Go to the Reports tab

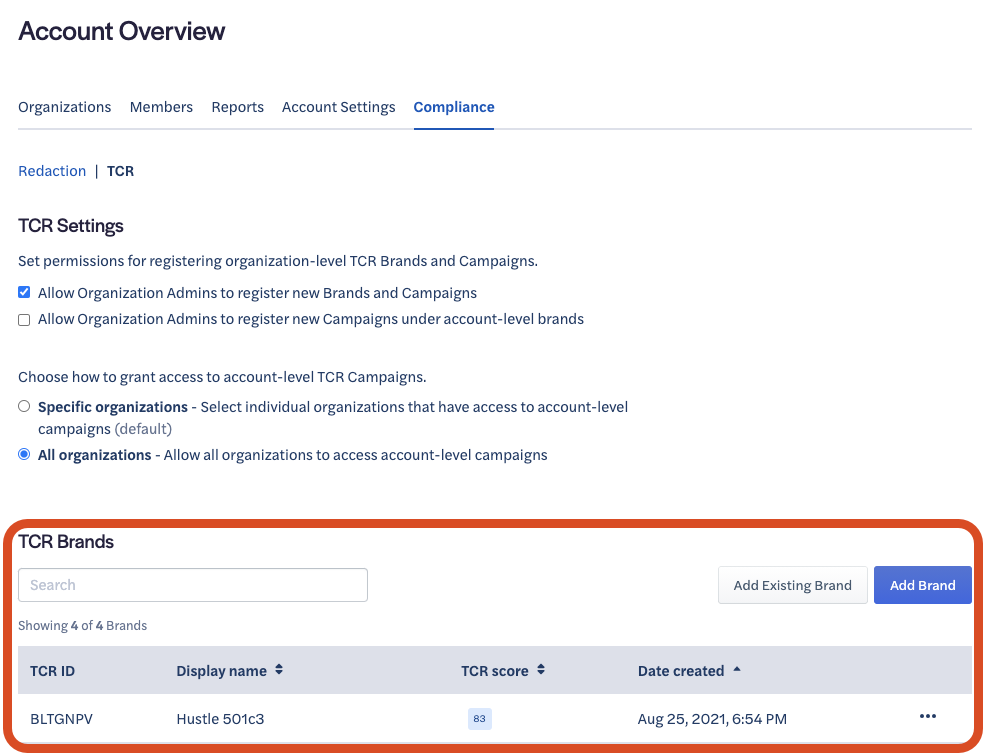[237, 107]
